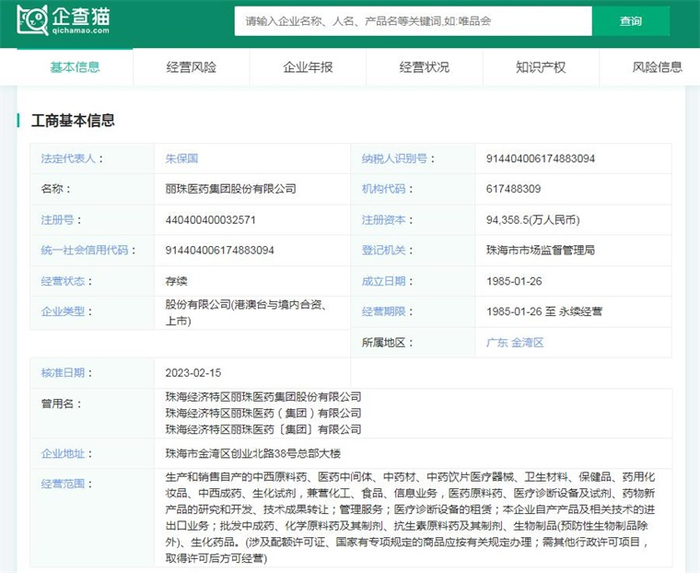Viewport: 700px width, 573px height.
Task: View the 风险信息 tab
Action: point(657,67)
